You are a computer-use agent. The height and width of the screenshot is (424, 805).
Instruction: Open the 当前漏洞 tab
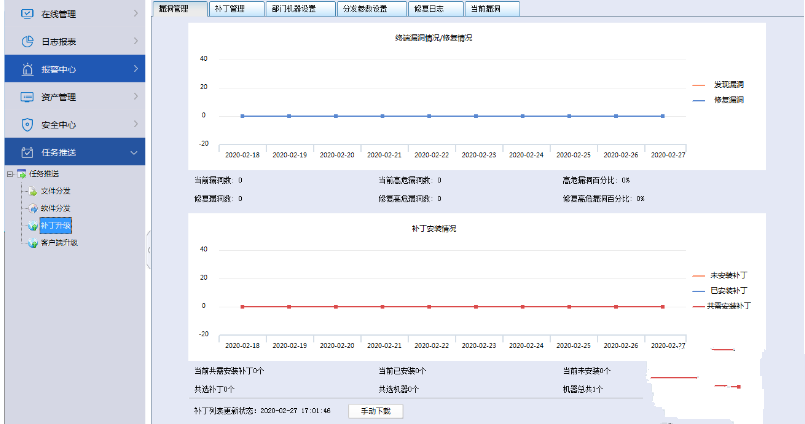(492, 9)
